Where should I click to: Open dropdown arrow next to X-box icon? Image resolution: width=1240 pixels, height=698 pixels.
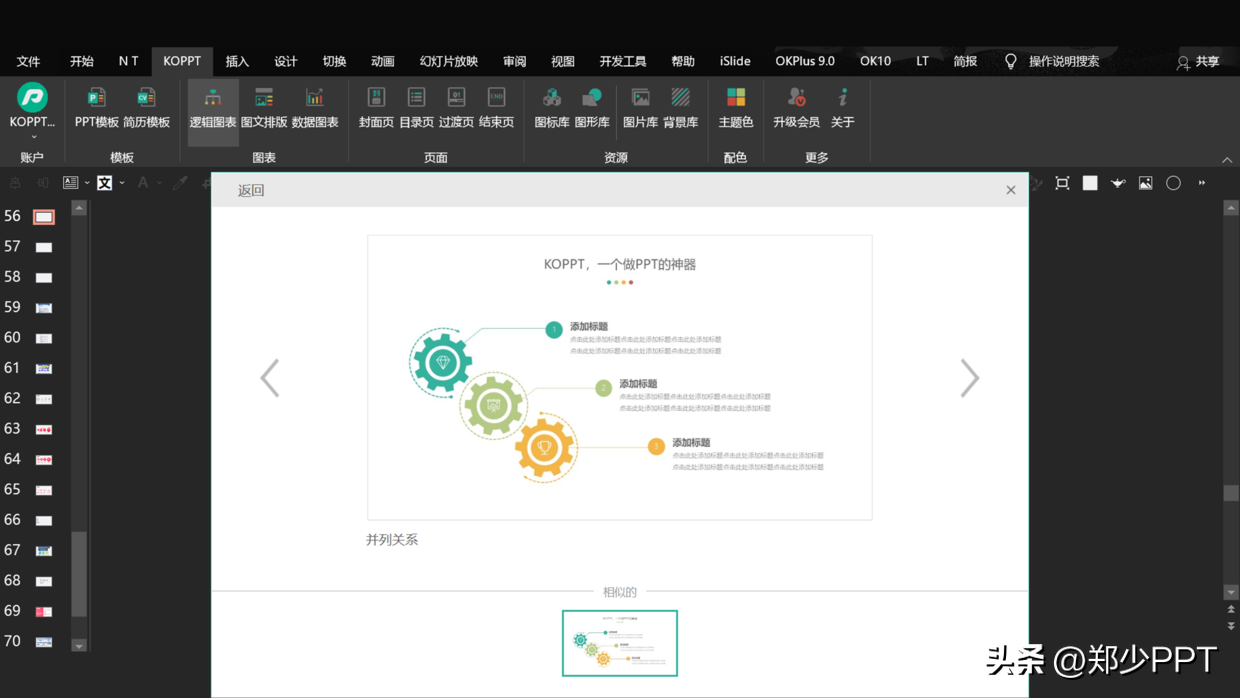122,183
